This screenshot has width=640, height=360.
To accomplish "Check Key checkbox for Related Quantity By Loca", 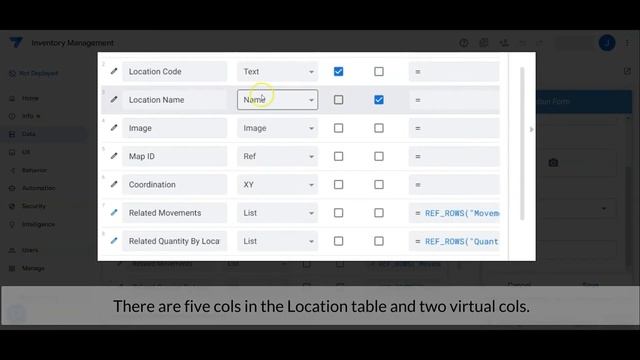I will 338,241.
